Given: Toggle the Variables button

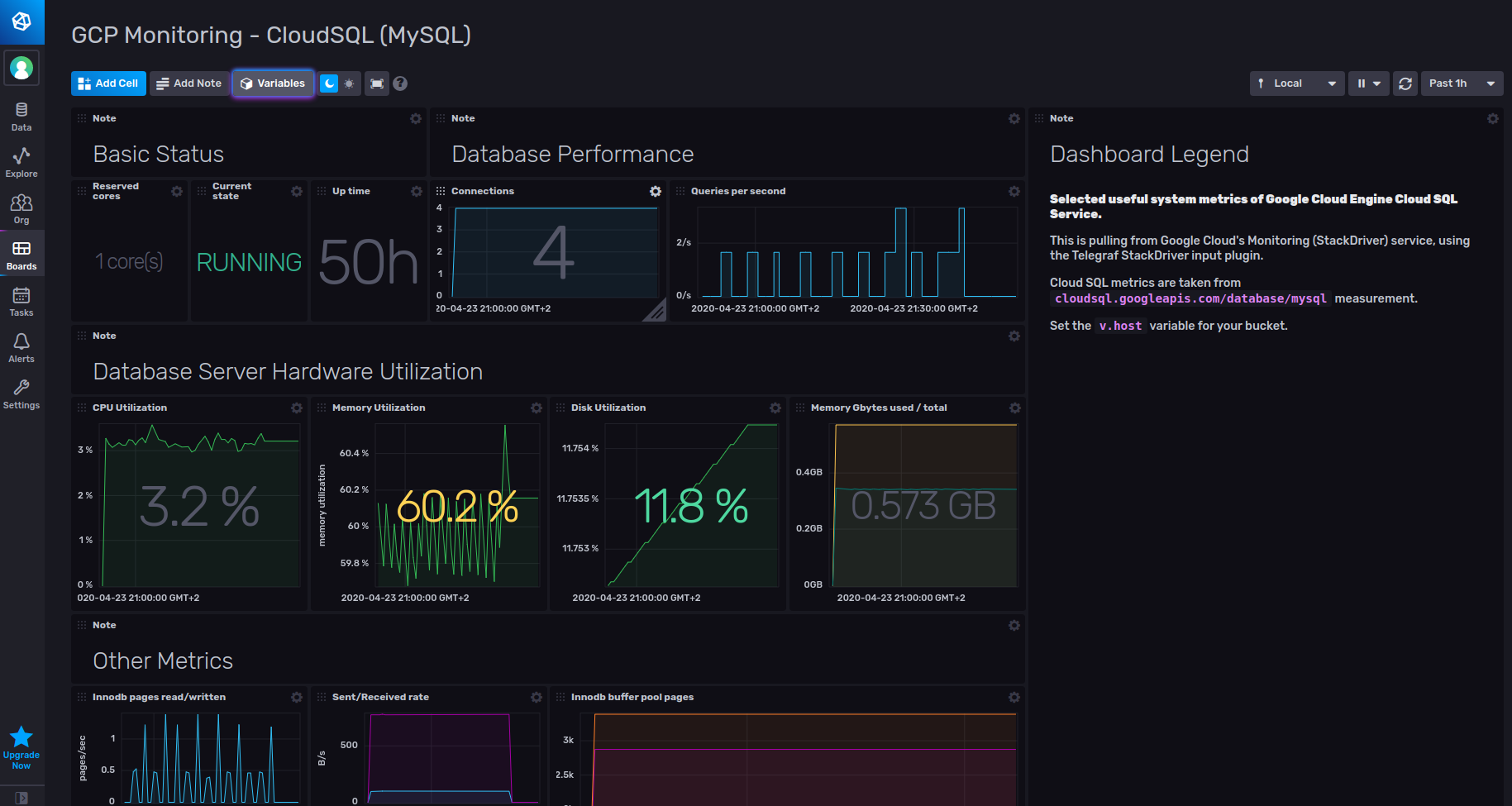Looking at the screenshot, I should tap(273, 83).
